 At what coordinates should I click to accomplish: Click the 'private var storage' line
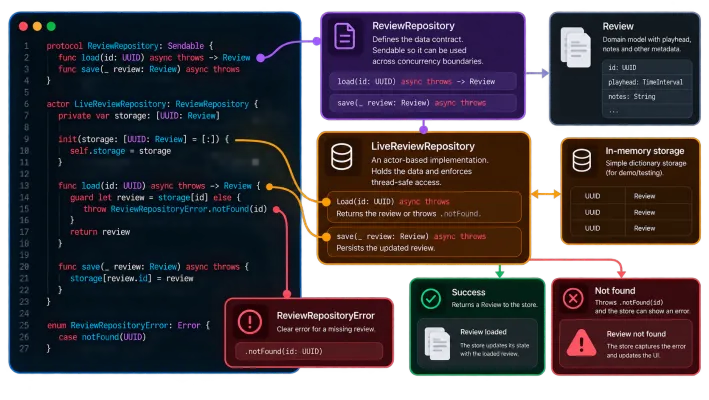[138, 116]
